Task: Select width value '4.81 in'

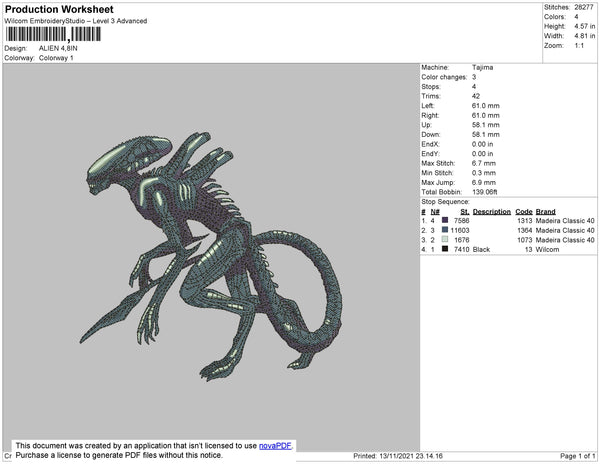Action: click(584, 36)
